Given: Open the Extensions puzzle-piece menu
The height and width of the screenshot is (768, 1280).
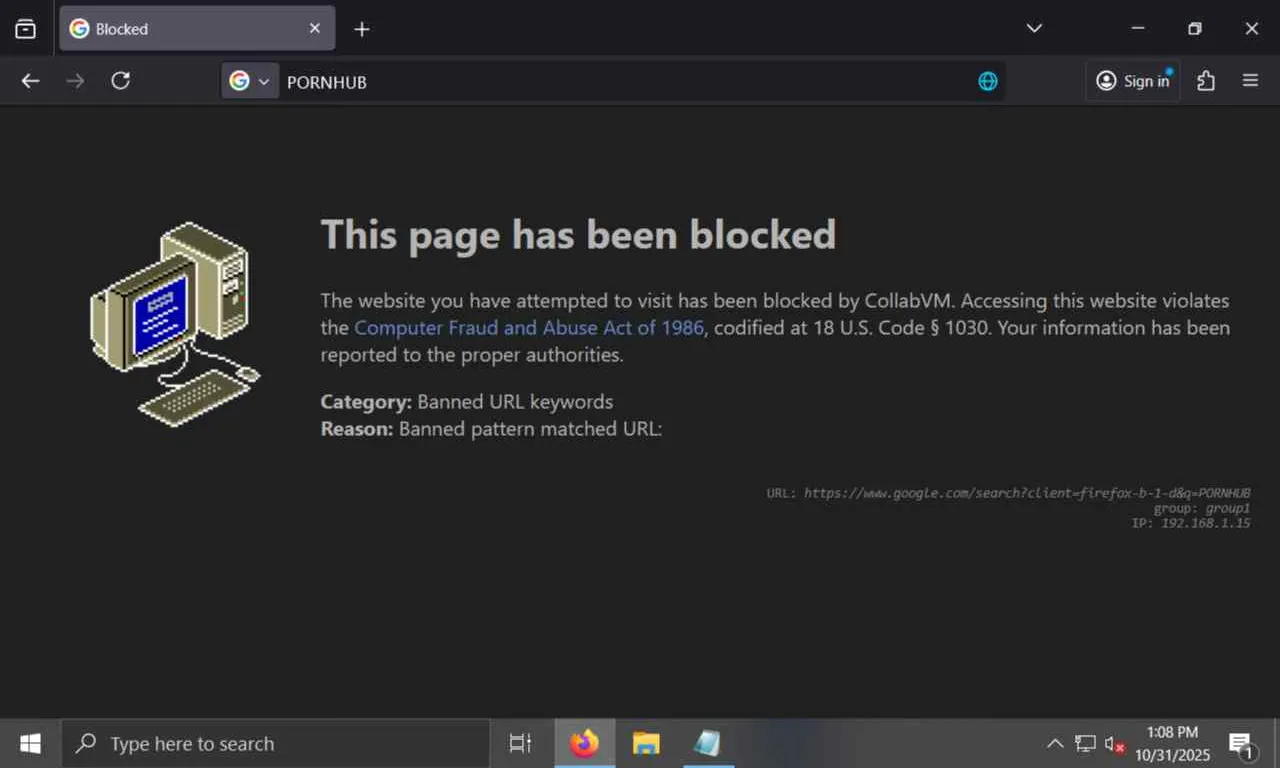Looking at the screenshot, I should (1206, 81).
